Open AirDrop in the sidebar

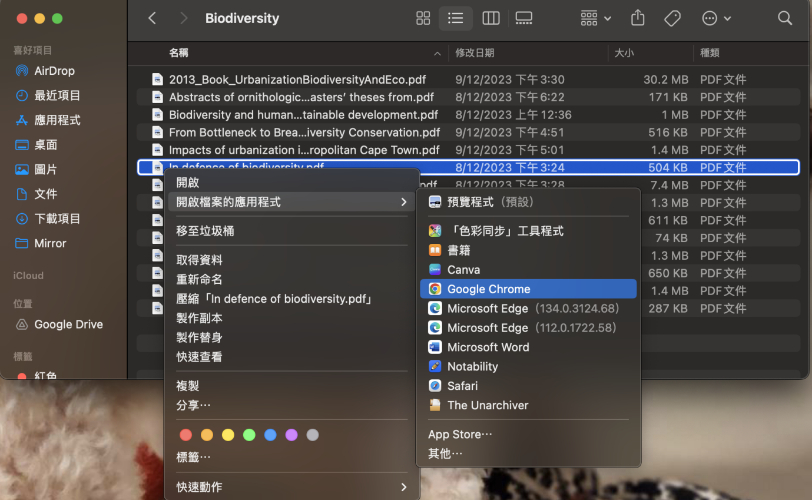46,71
